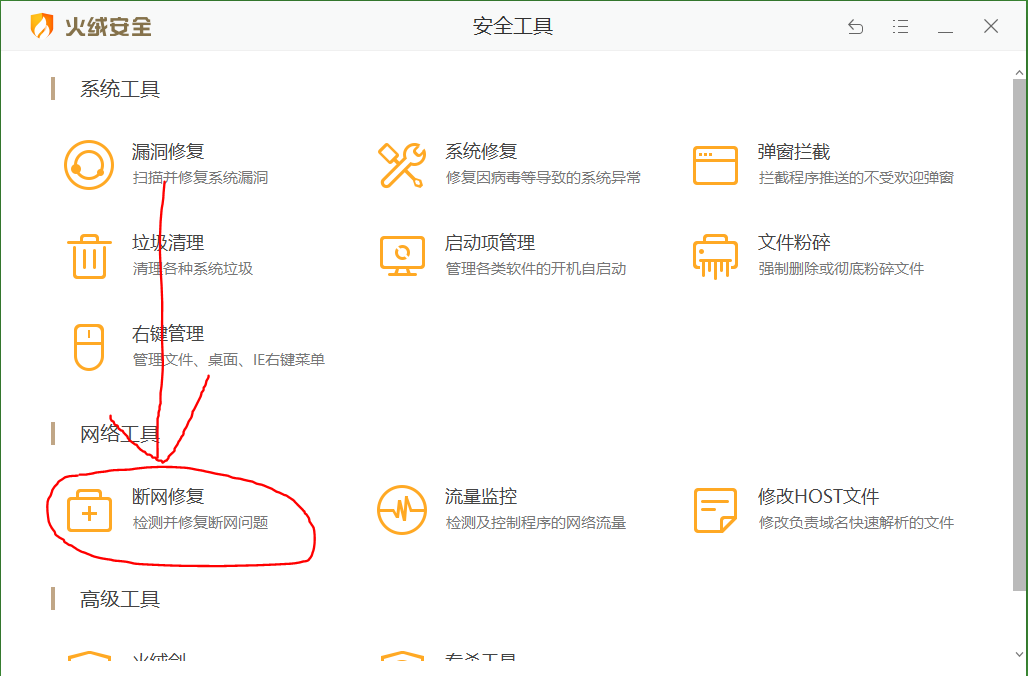1028x676 pixels.
Task: Open the title bar menu list icon
Action: [x=900, y=27]
